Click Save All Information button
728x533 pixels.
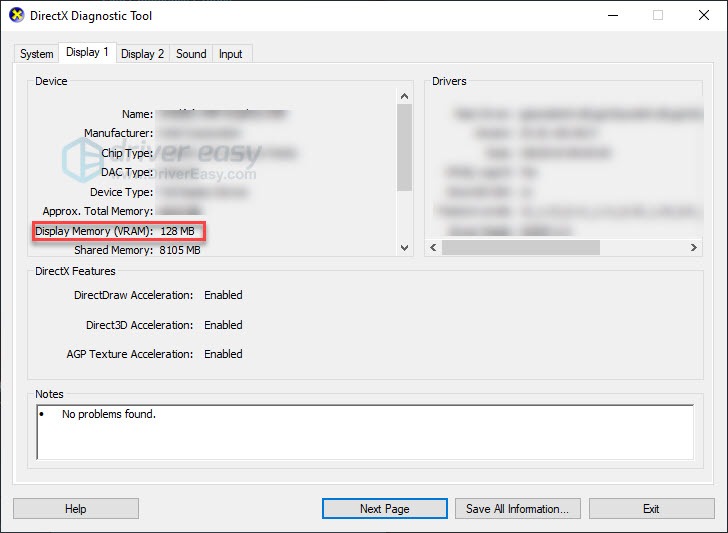(x=517, y=509)
